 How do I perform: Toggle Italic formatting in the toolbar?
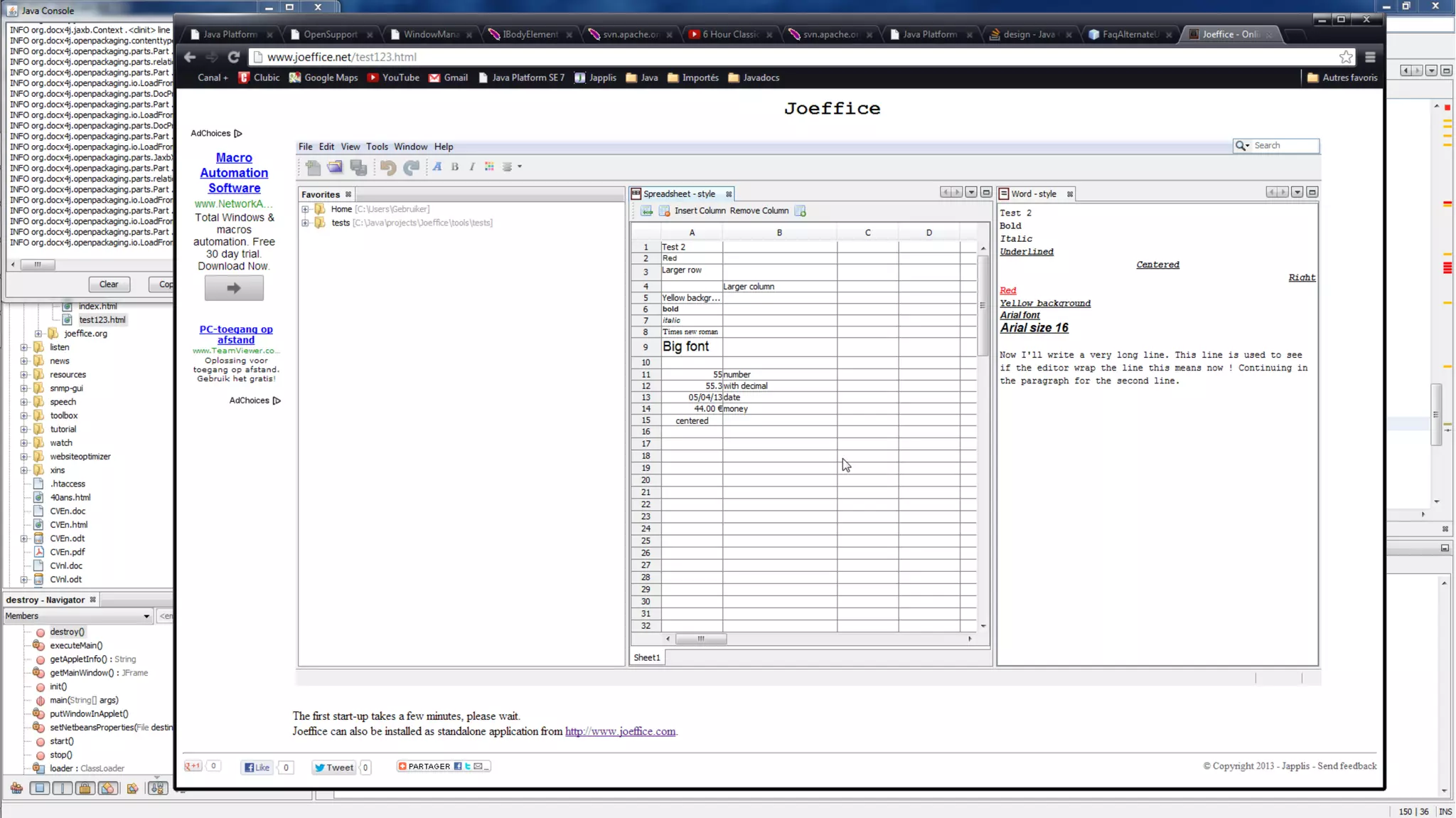(472, 166)
